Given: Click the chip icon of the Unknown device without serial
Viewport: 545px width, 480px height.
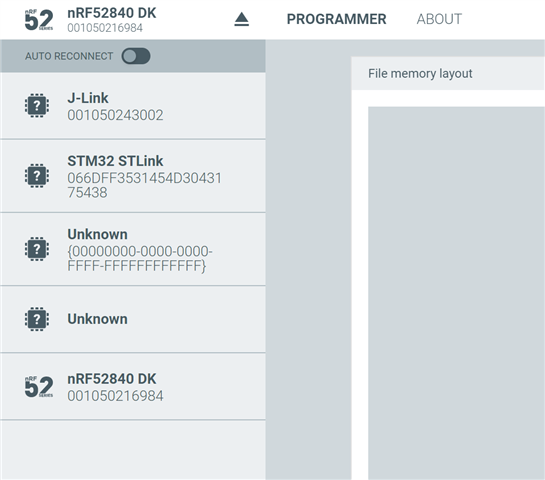Looking at the screenshot, I should (37, 319).
